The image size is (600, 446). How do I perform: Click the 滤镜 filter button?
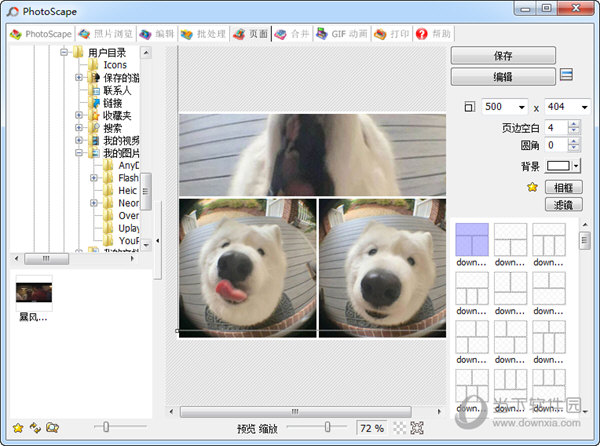pos(563,204)
